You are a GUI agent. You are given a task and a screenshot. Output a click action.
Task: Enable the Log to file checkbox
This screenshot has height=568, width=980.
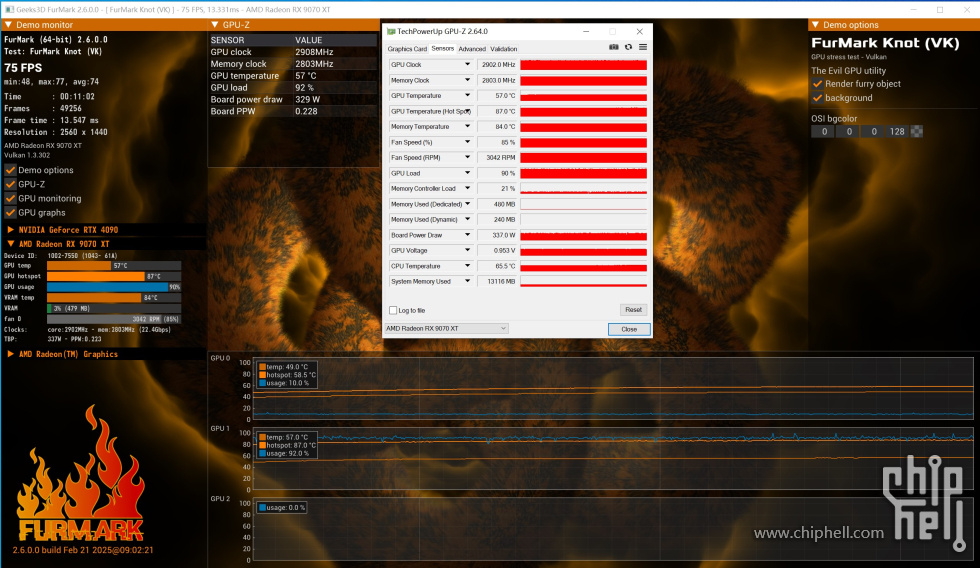coord(393,310)
